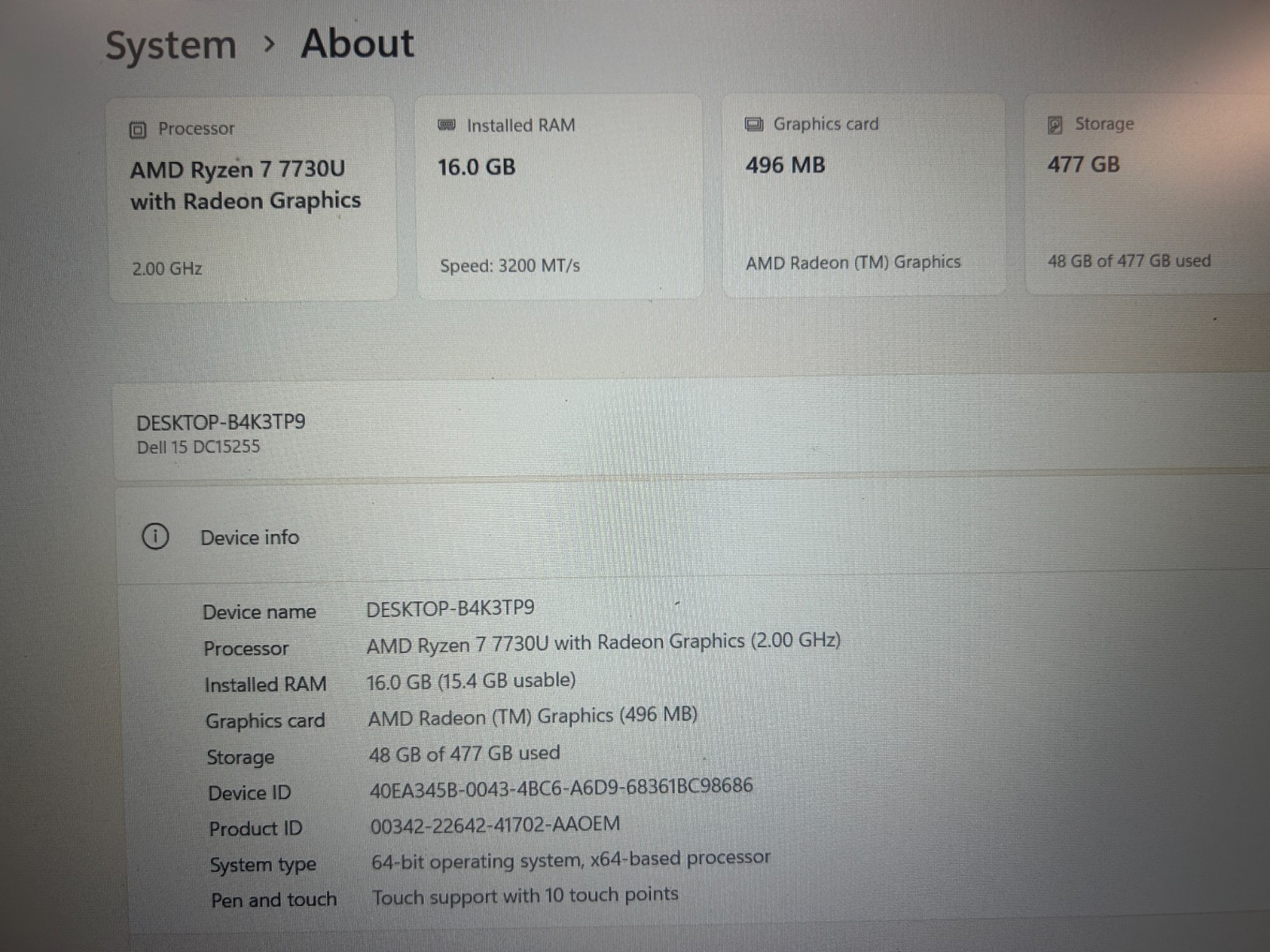The image size is (1270, 952).
Task: Select 'AMD Radeon (TM) Graphics' card subtitle
Action: coord(853,263)
